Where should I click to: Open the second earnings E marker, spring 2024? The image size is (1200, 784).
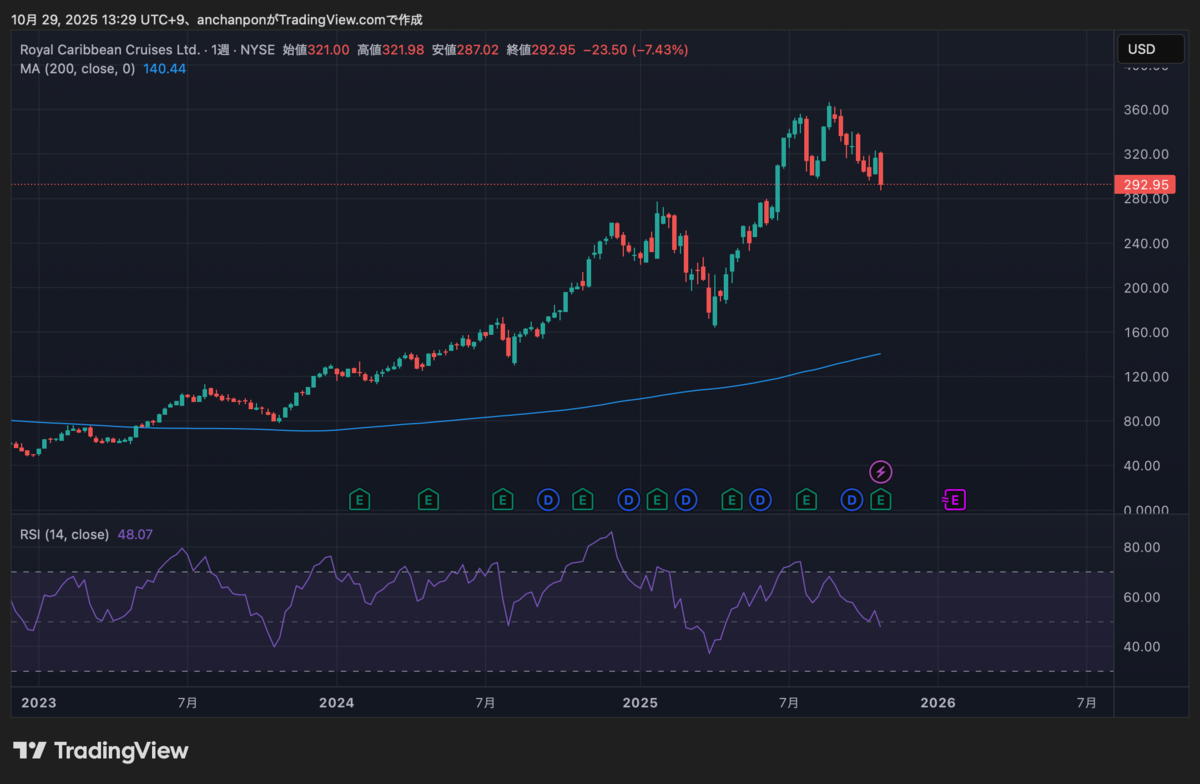pyautogui.click(x=428, y=498)
